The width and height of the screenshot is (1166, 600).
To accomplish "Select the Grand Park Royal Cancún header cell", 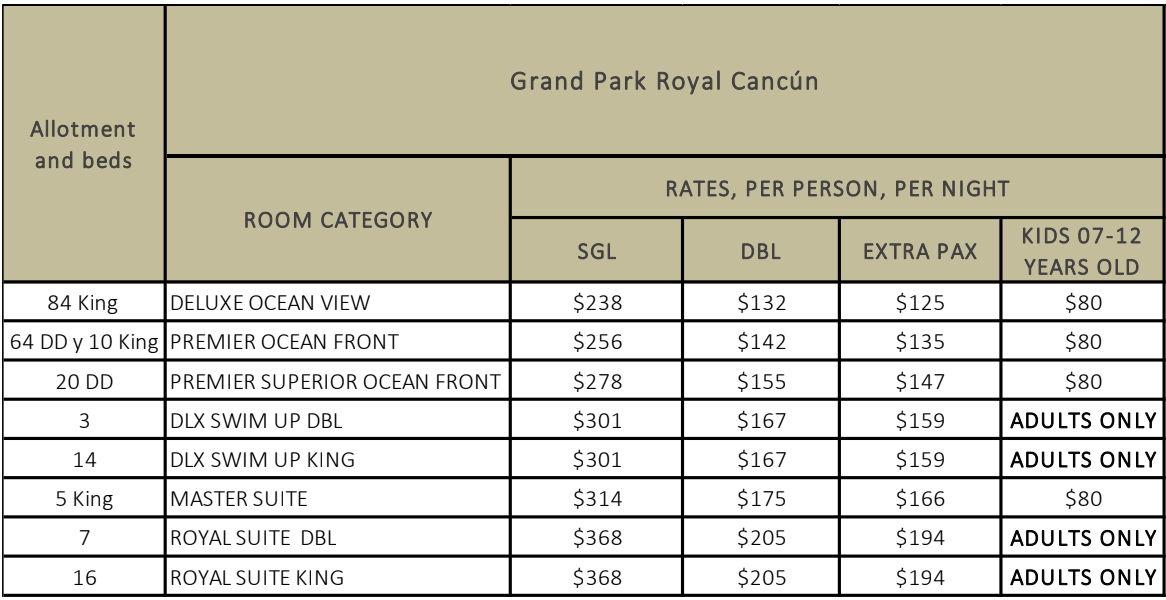I will click(664, 80).
